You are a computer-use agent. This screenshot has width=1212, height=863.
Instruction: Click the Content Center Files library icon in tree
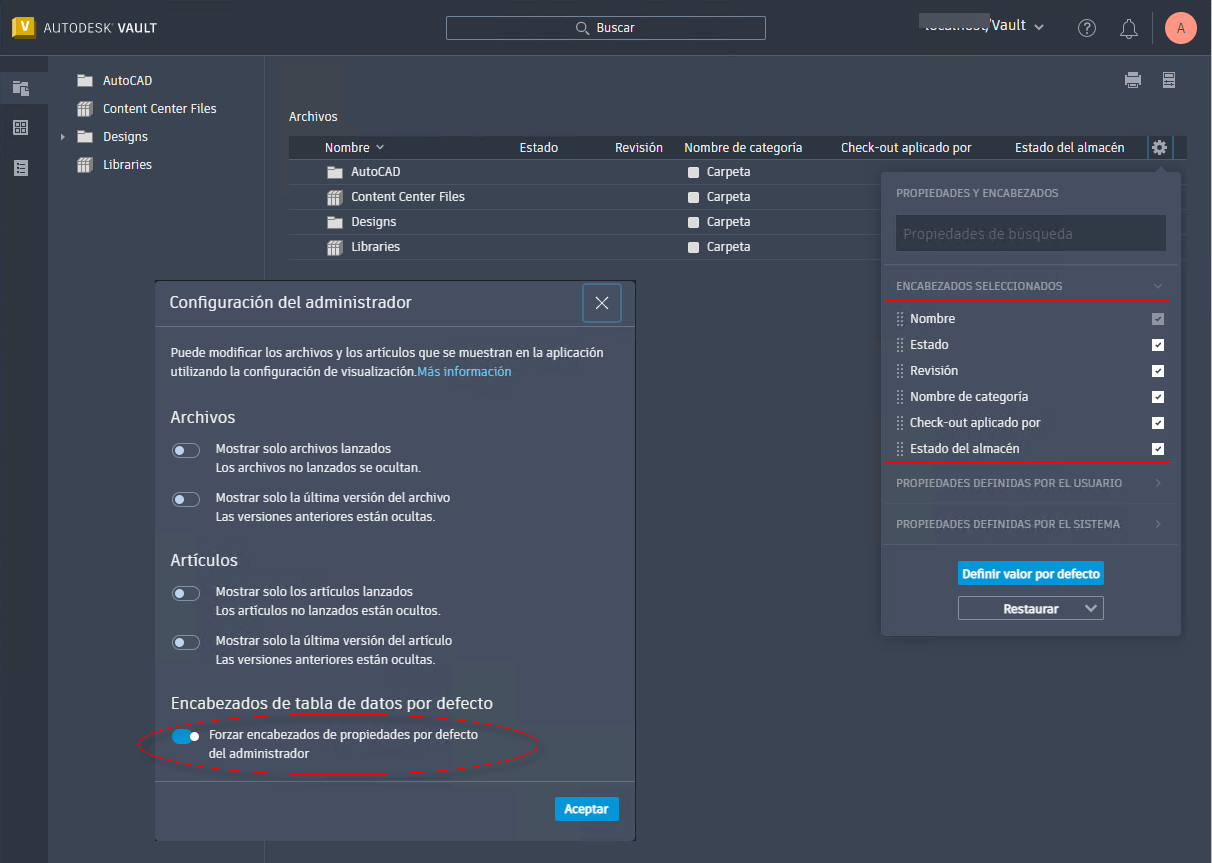pyautogui.click(x=85, y=109)
